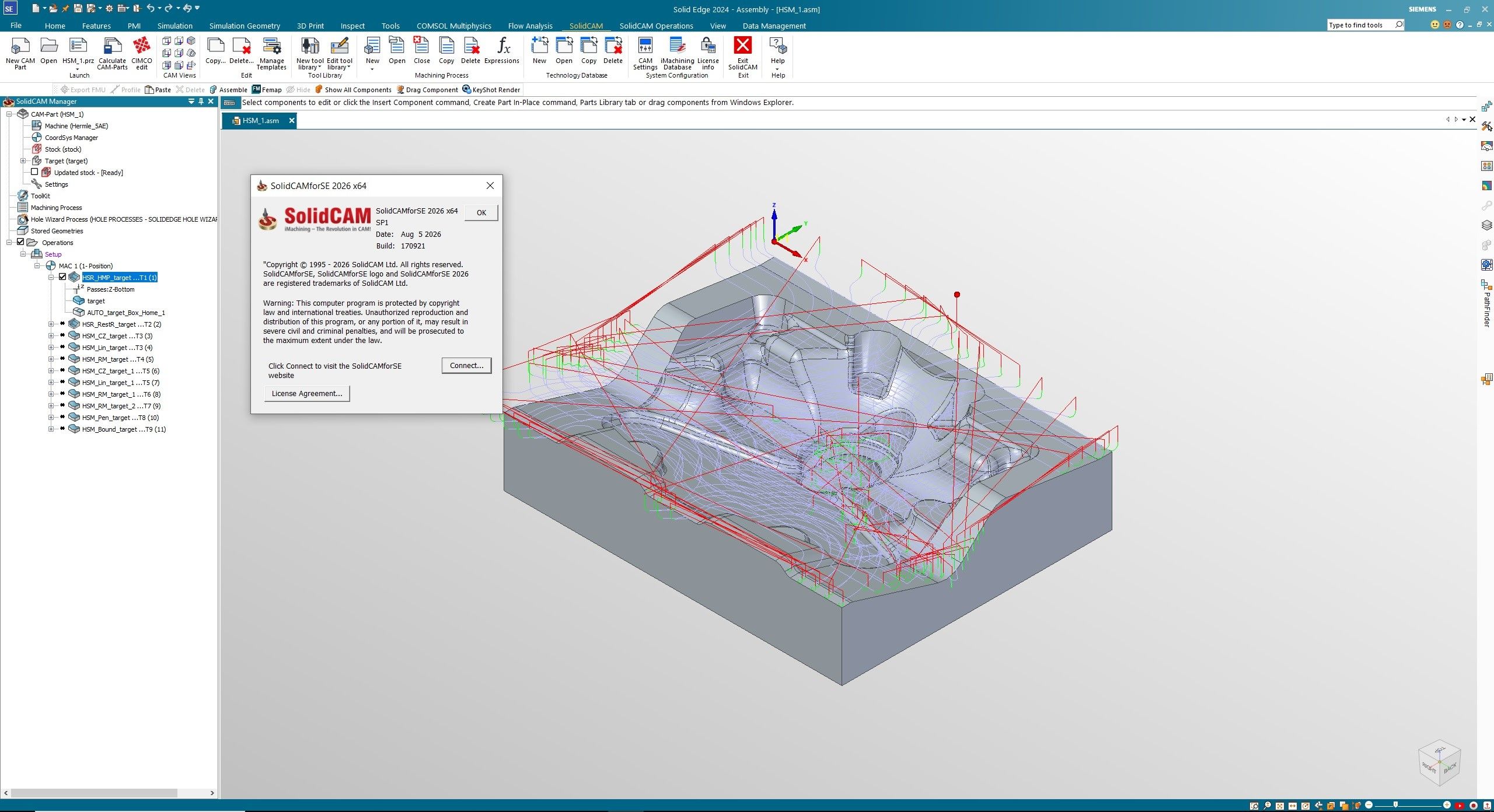
Task: Click Drag Component tool
Action: (427, 90)
